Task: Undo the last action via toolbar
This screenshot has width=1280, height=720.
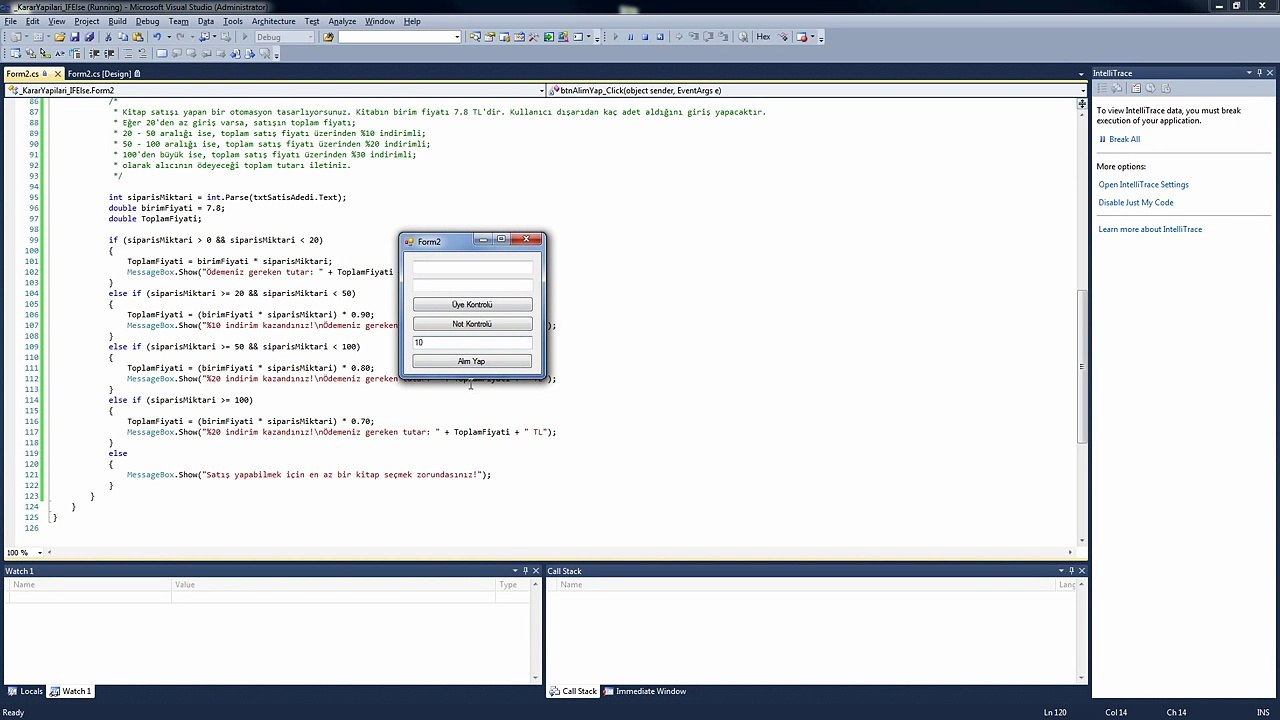Action: click(x=157, y=37)
